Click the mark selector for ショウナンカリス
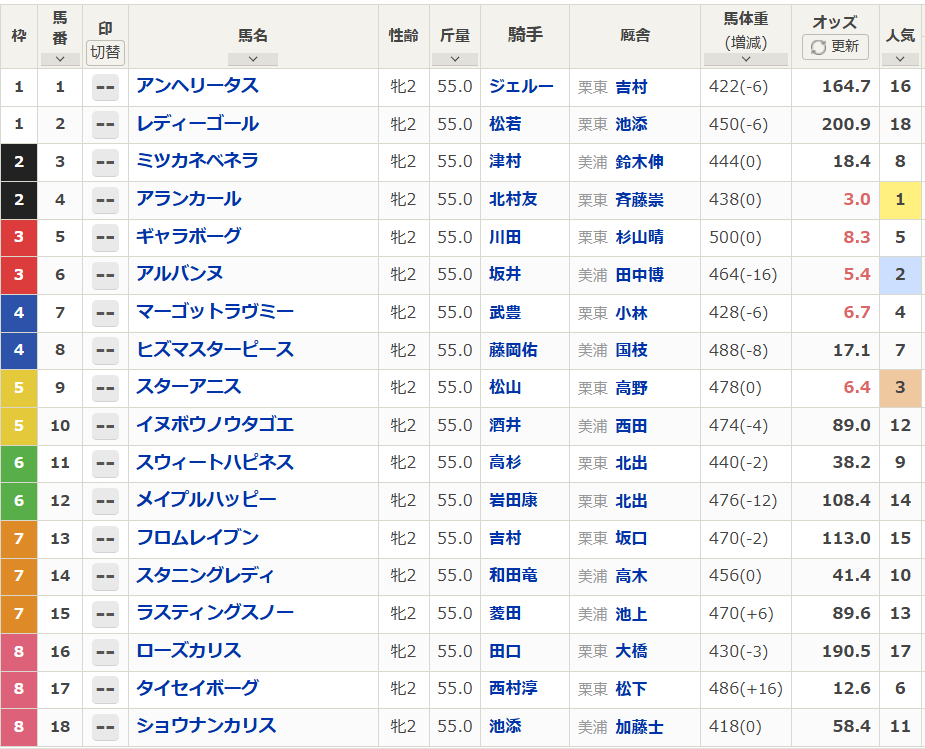The image size is (925, 749). (x=105, y=726)
